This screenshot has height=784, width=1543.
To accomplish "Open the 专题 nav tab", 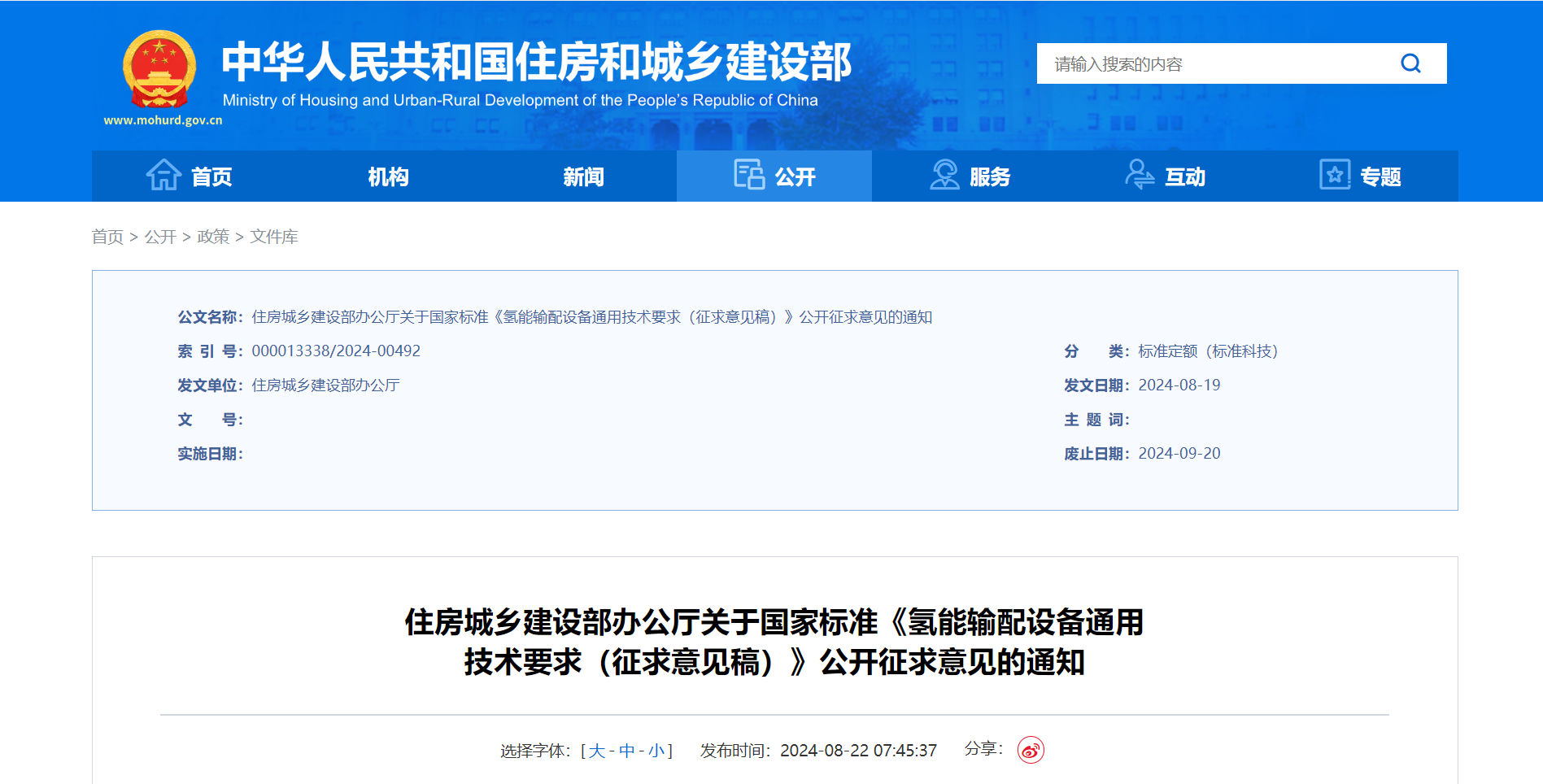I will [1360, 176].
